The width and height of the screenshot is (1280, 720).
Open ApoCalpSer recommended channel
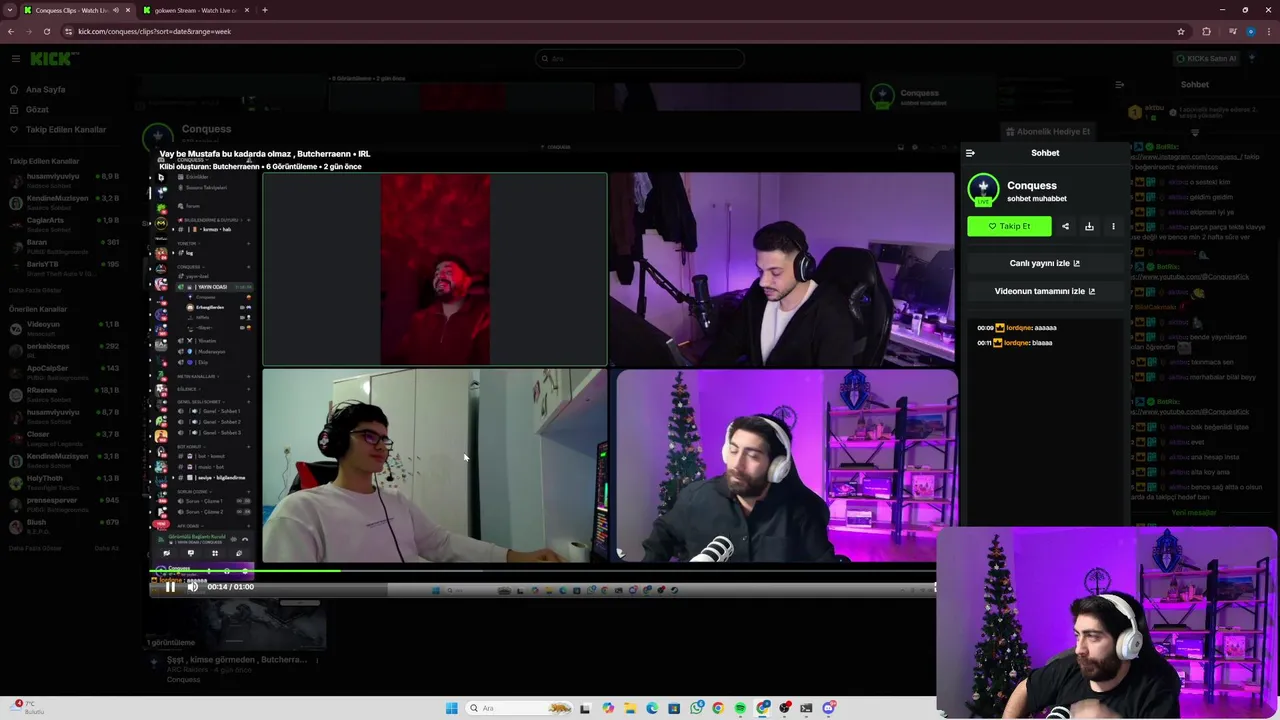(x=64, y=372)
